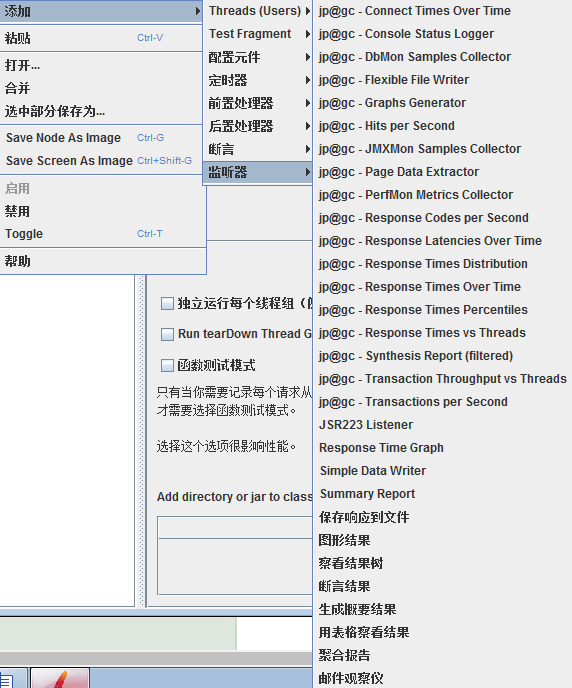This screenshot has width=572, height=688.
Task: Choose jp@gc - Response Latencies Over Time
Action: coord(443,241)
